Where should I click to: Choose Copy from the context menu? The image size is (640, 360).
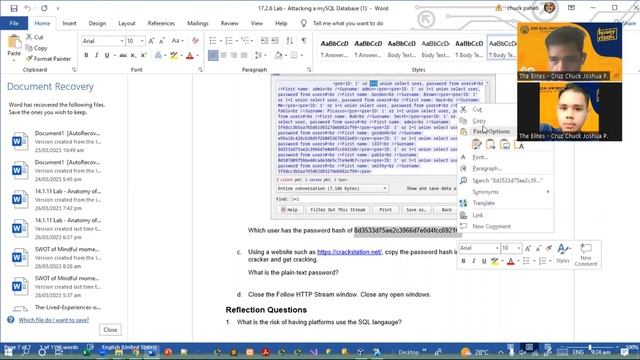479,121
